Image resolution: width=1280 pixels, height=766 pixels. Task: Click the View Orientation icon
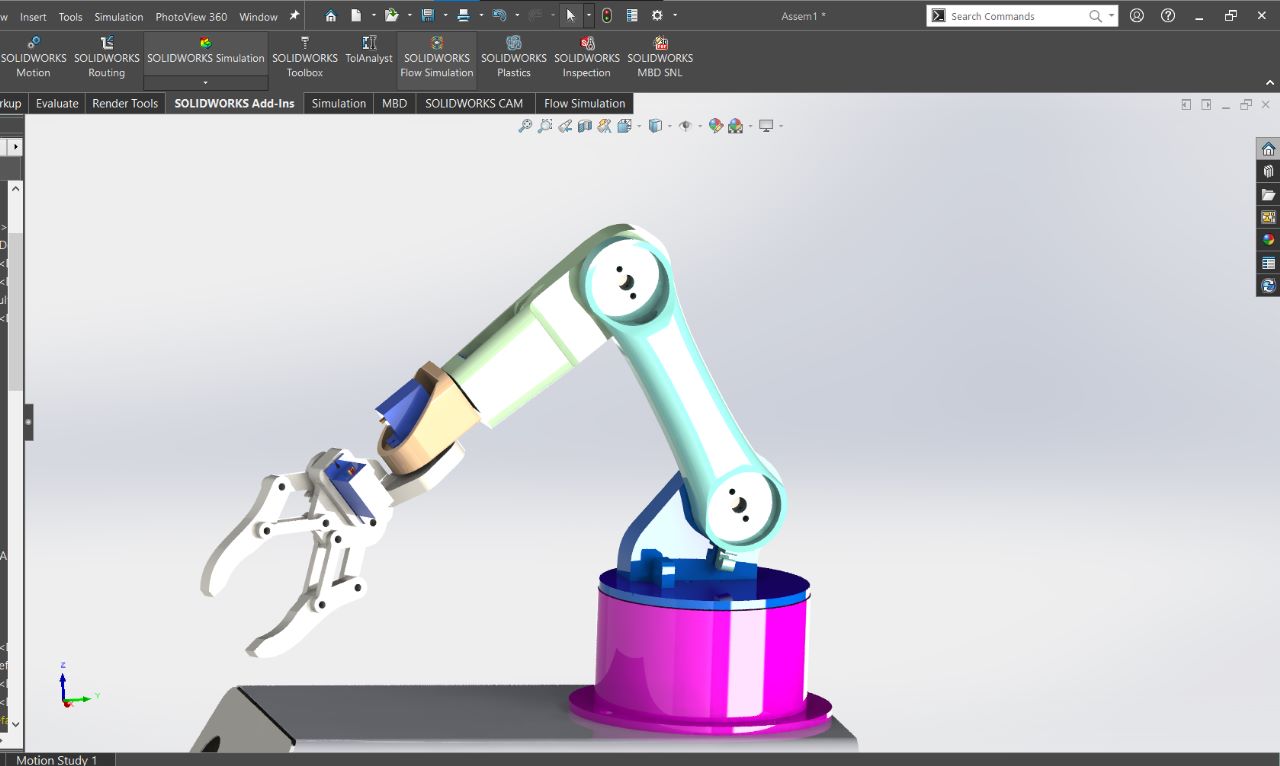[624, 126]
